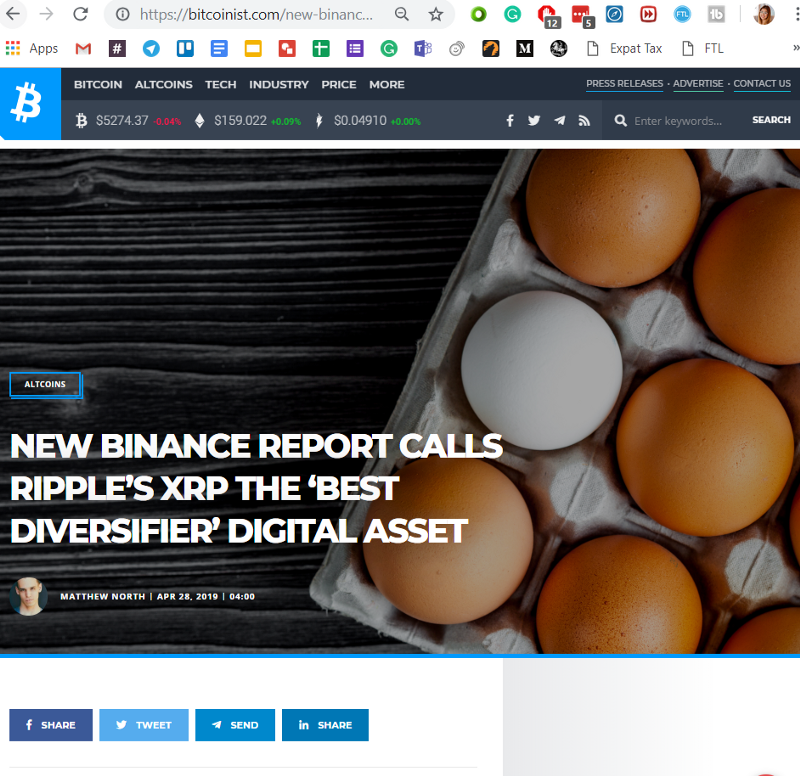Image resolution: width=800 pixels, height=776 pixels.
Task: Click the red fast-forward extension icon
Action: point(648,14)
